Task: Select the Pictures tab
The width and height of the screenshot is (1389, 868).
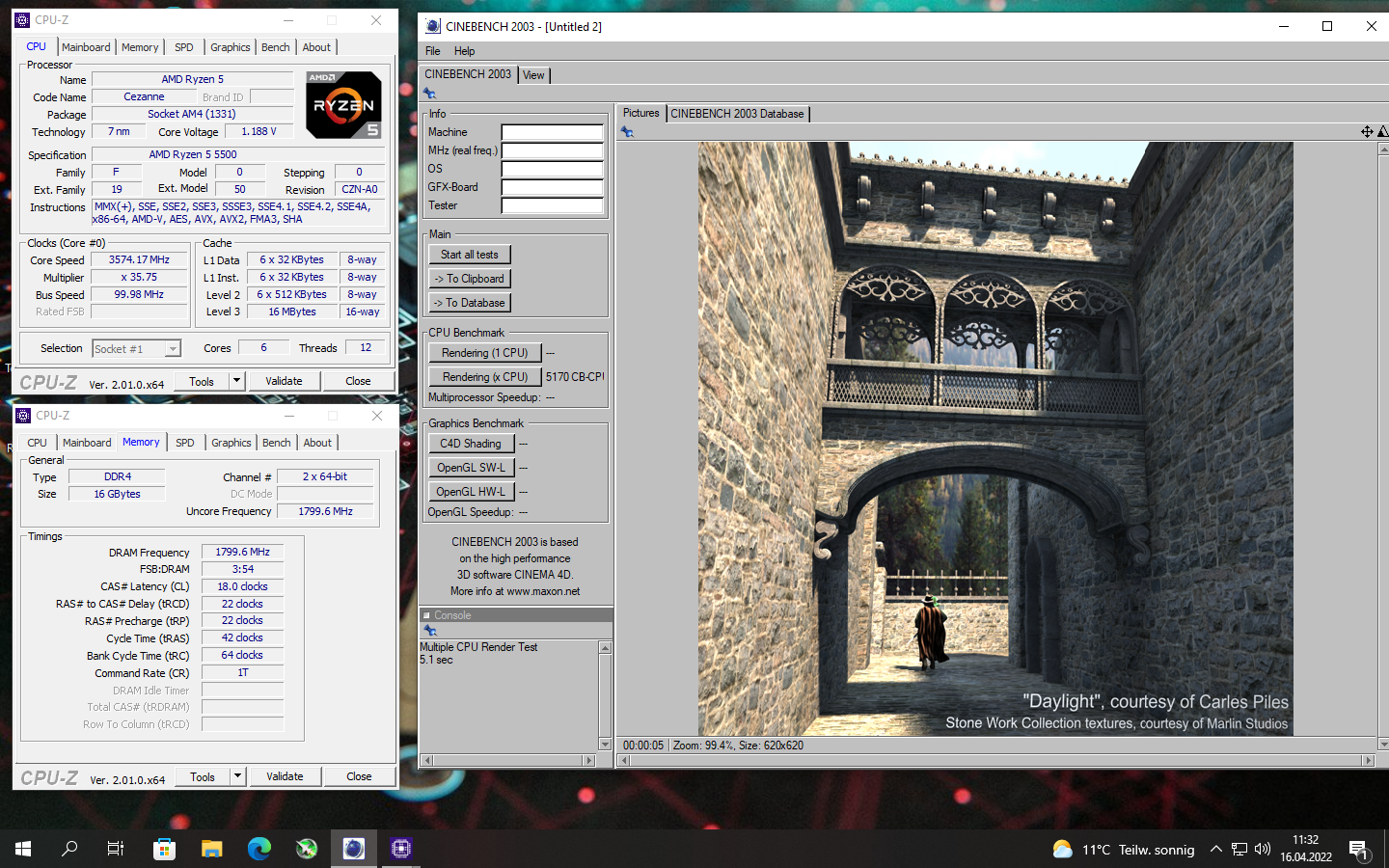Action: [640, 113]
